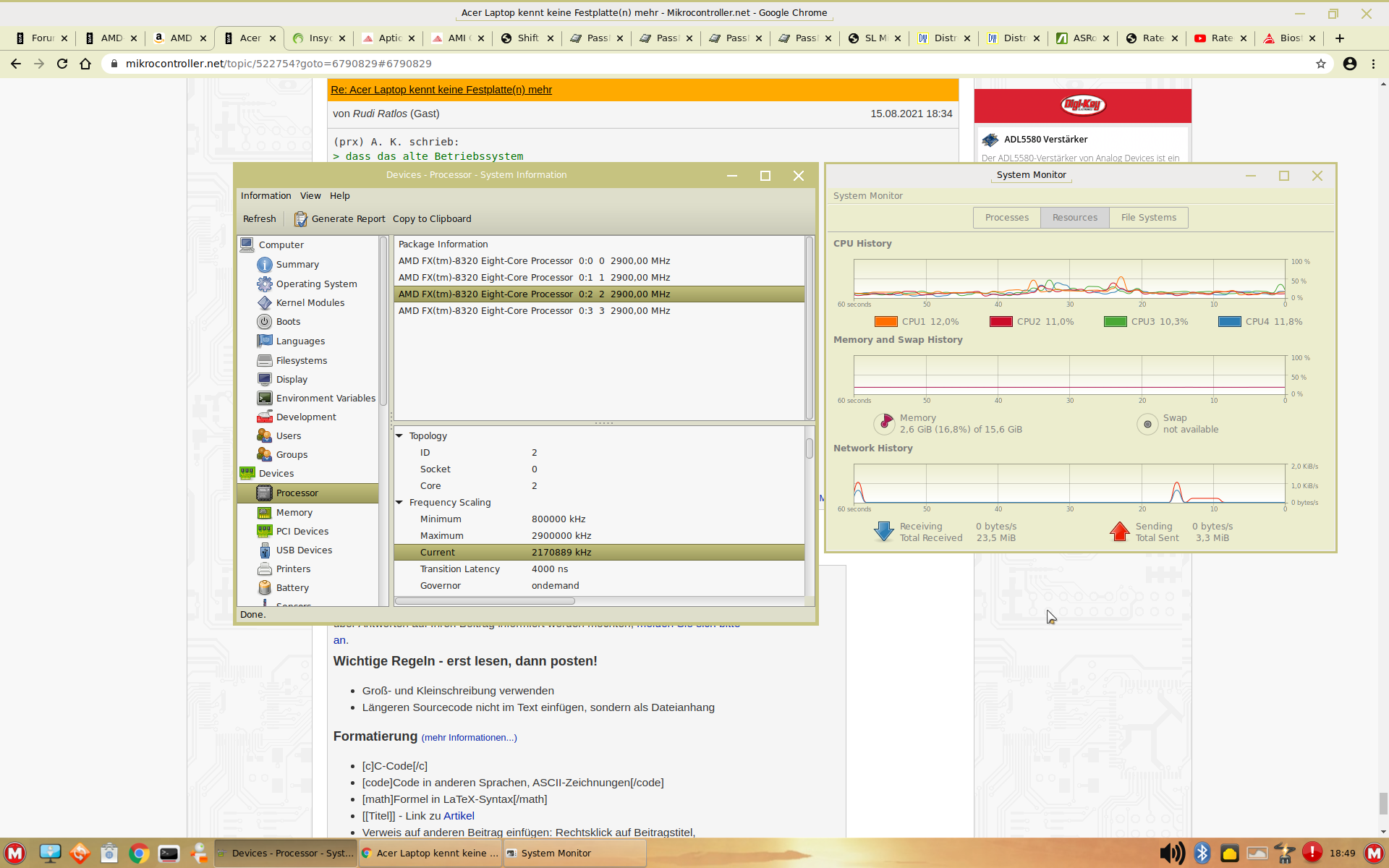Screen dimensions: 1389x868
Task: Select Devices category in sidebar tree
Action: point(276,474)
